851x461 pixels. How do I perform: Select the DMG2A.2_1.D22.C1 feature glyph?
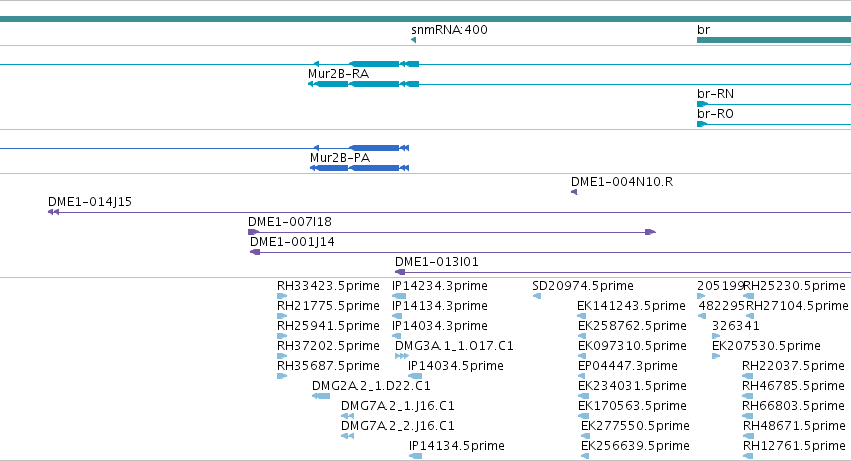click(x=321, y=396)
